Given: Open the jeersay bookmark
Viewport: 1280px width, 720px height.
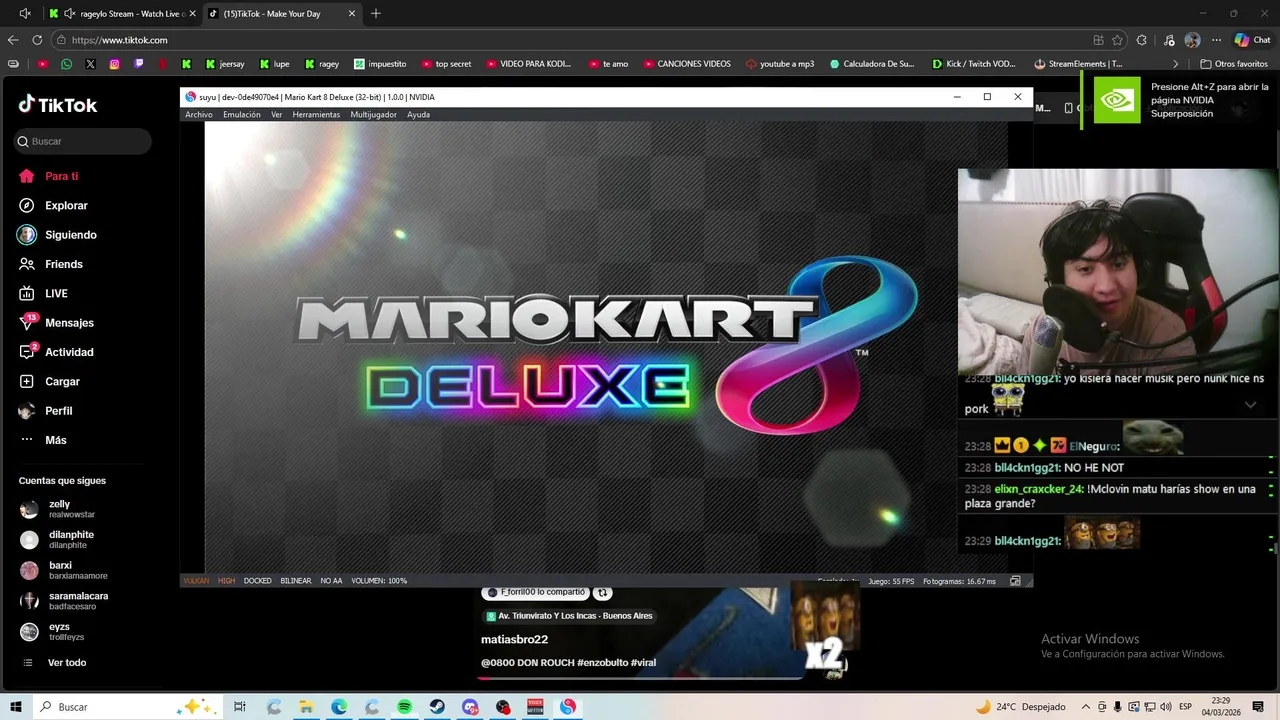Looking at the screenshot, I should pos(225,64).
